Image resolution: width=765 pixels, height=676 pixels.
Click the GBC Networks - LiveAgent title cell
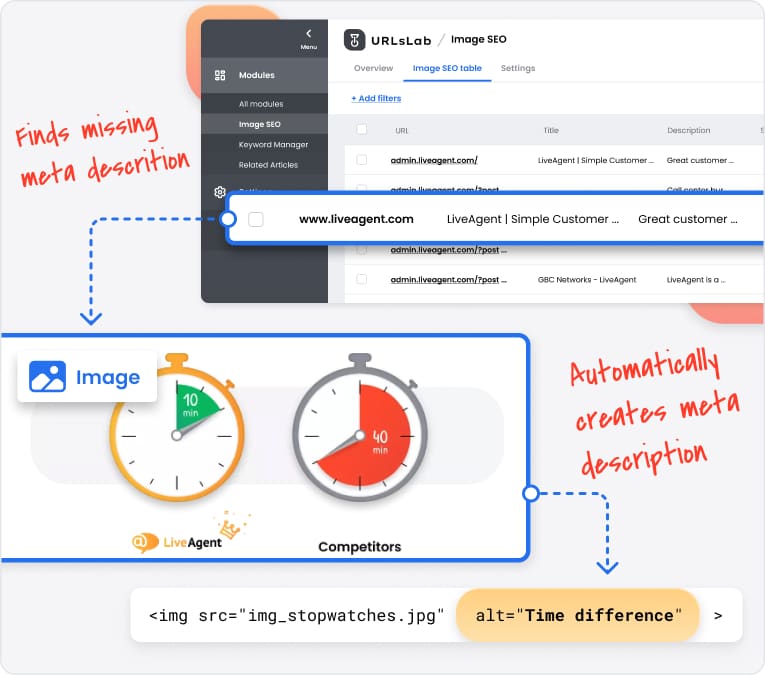pos(587,280)
